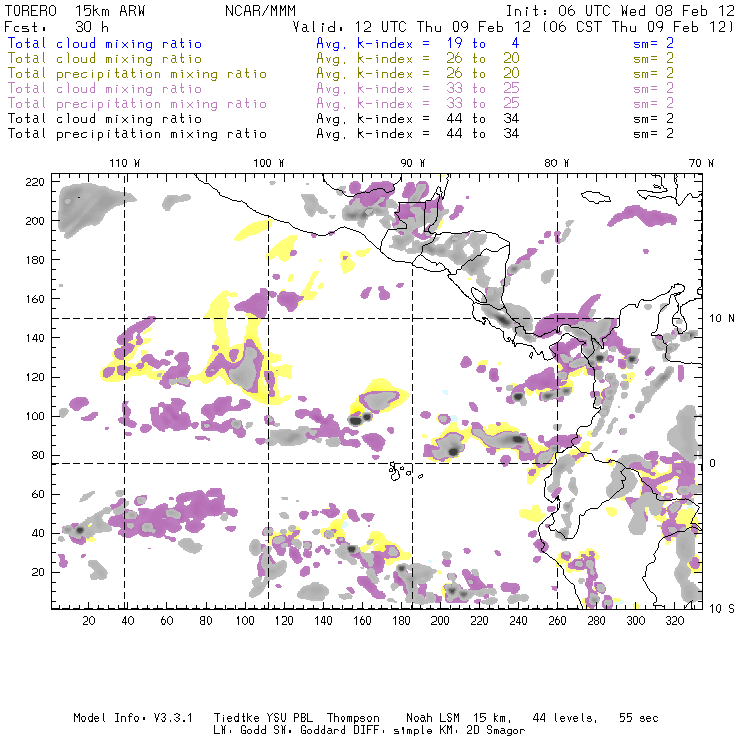The width and height of the screenshot is (740, 740).
Task: Click the "Model Info: V3.3.1" footer text
Action: click(133, 718)
